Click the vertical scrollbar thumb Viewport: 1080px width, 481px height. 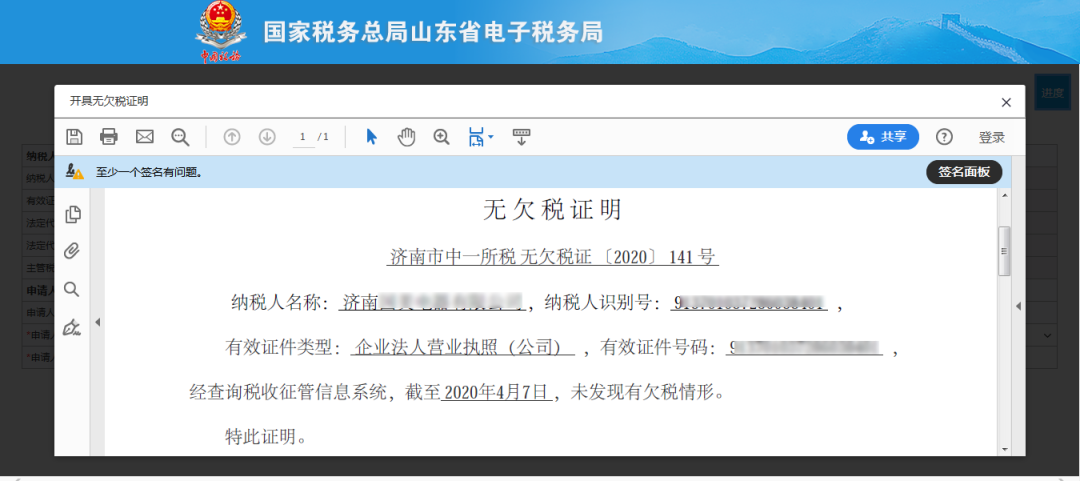click(1005, 251)
